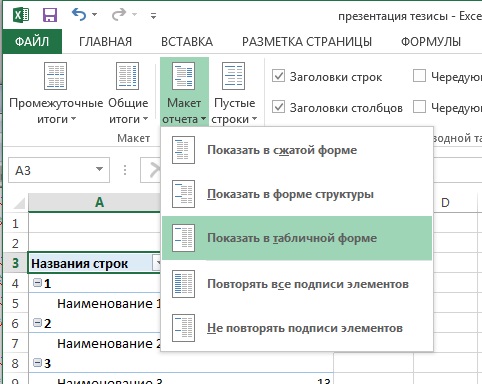482x384 pixels.
Task: Click the select-all corner triangle
Action: pyautogui.click(x=19, y=202)
